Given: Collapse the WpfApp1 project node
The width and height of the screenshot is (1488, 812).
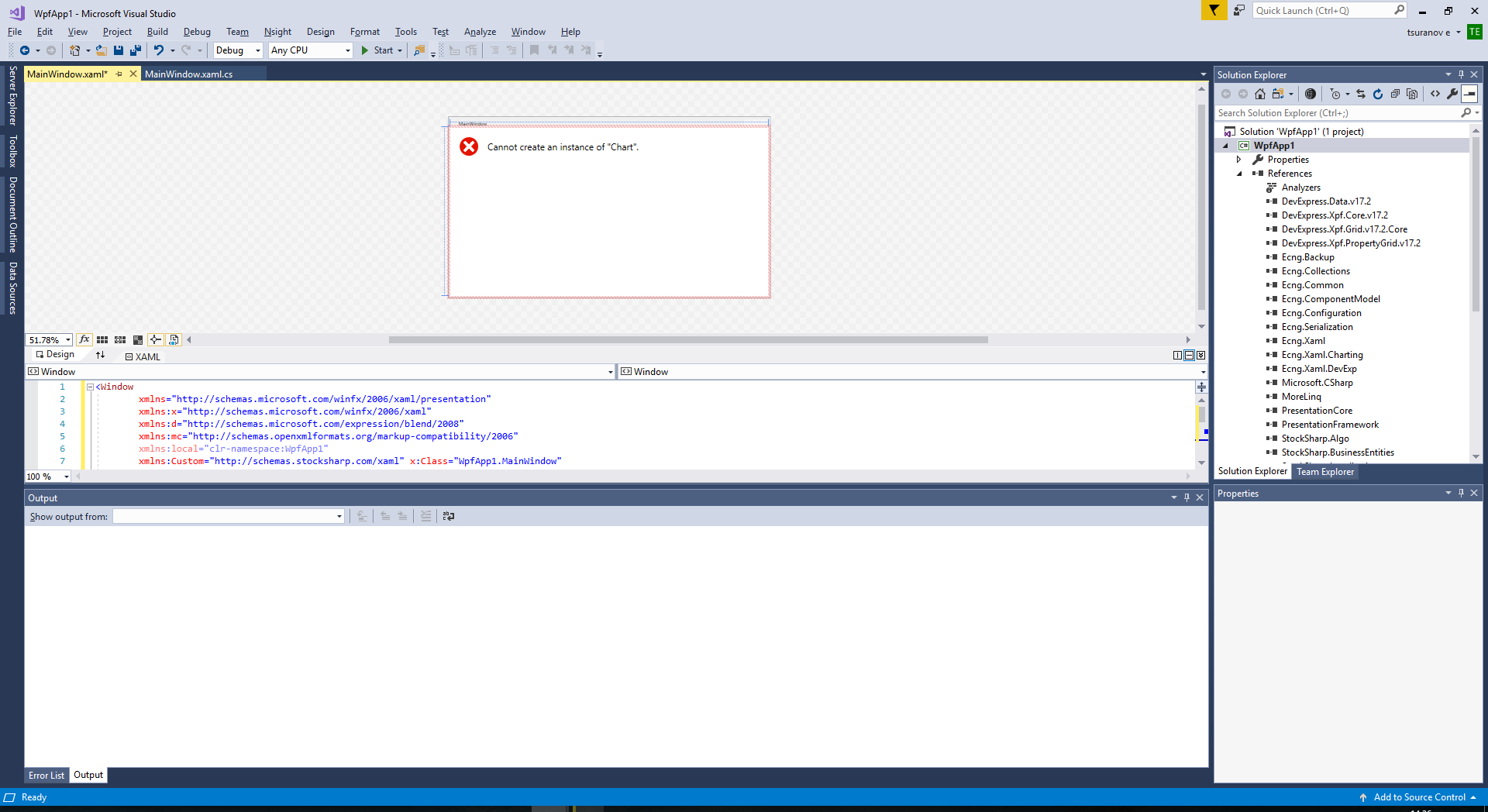Looking at the screenshot, I should (1225, 146).
